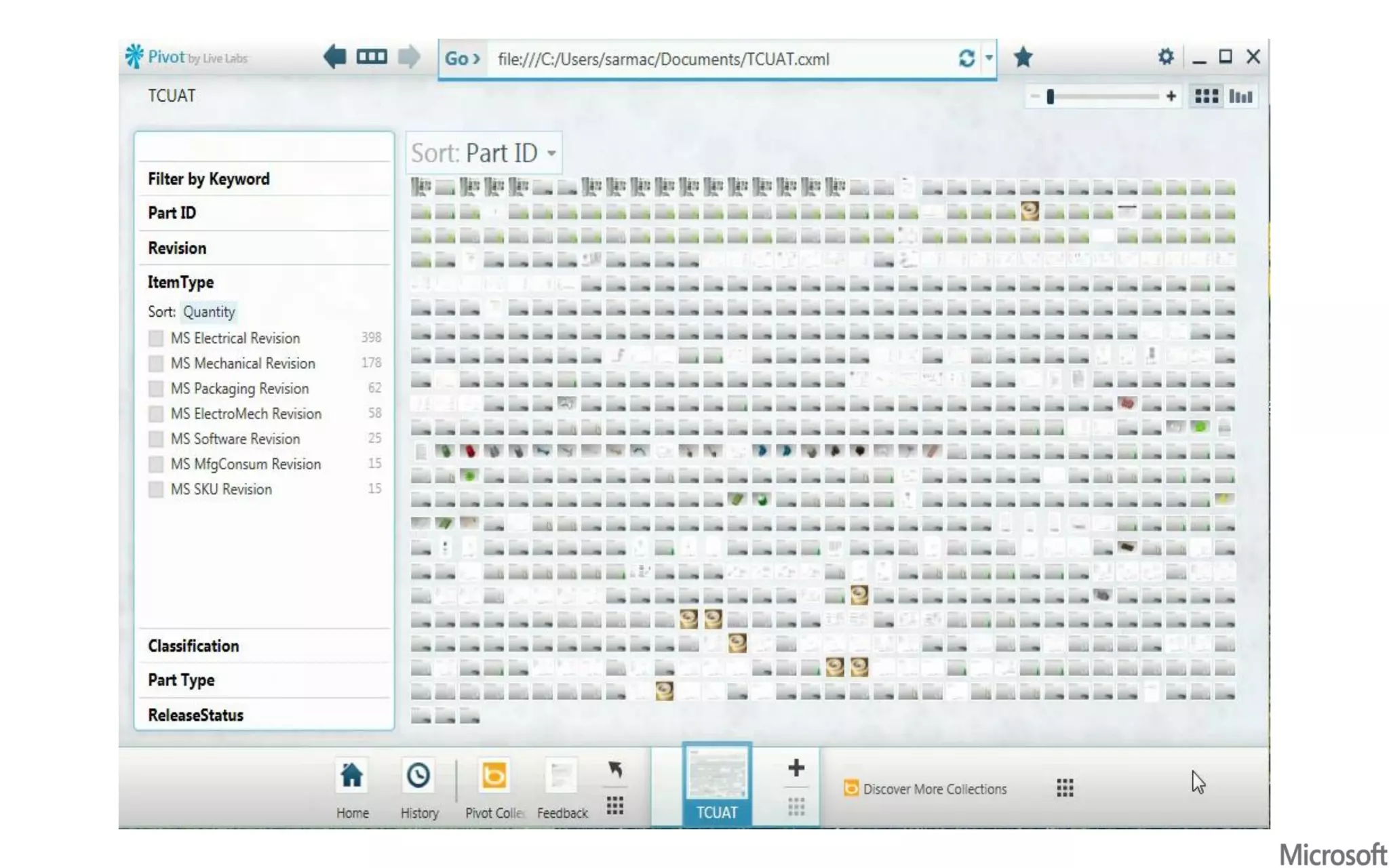Enable MS Software Revision checkbox
1389x868 pixels.
pos(156,439)
